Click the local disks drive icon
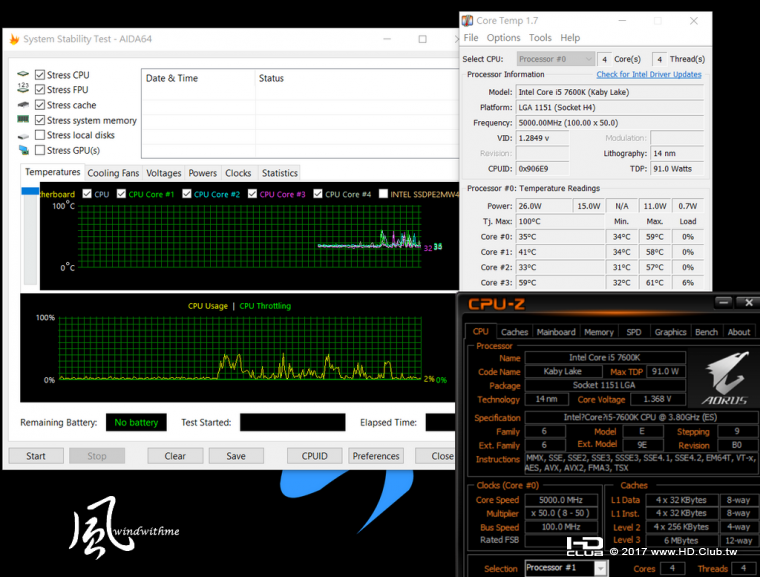760x577 pixels. coord(23,136)
